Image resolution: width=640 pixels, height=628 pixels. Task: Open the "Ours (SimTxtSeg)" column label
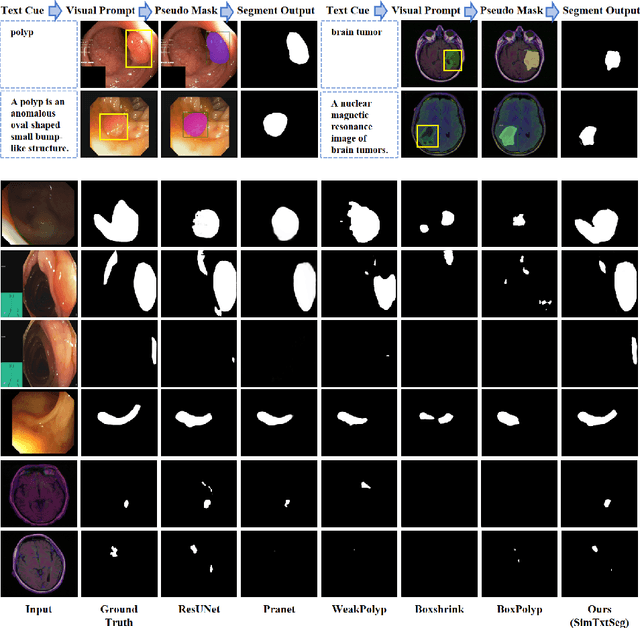pyautogui.click(x=598, y=613)
